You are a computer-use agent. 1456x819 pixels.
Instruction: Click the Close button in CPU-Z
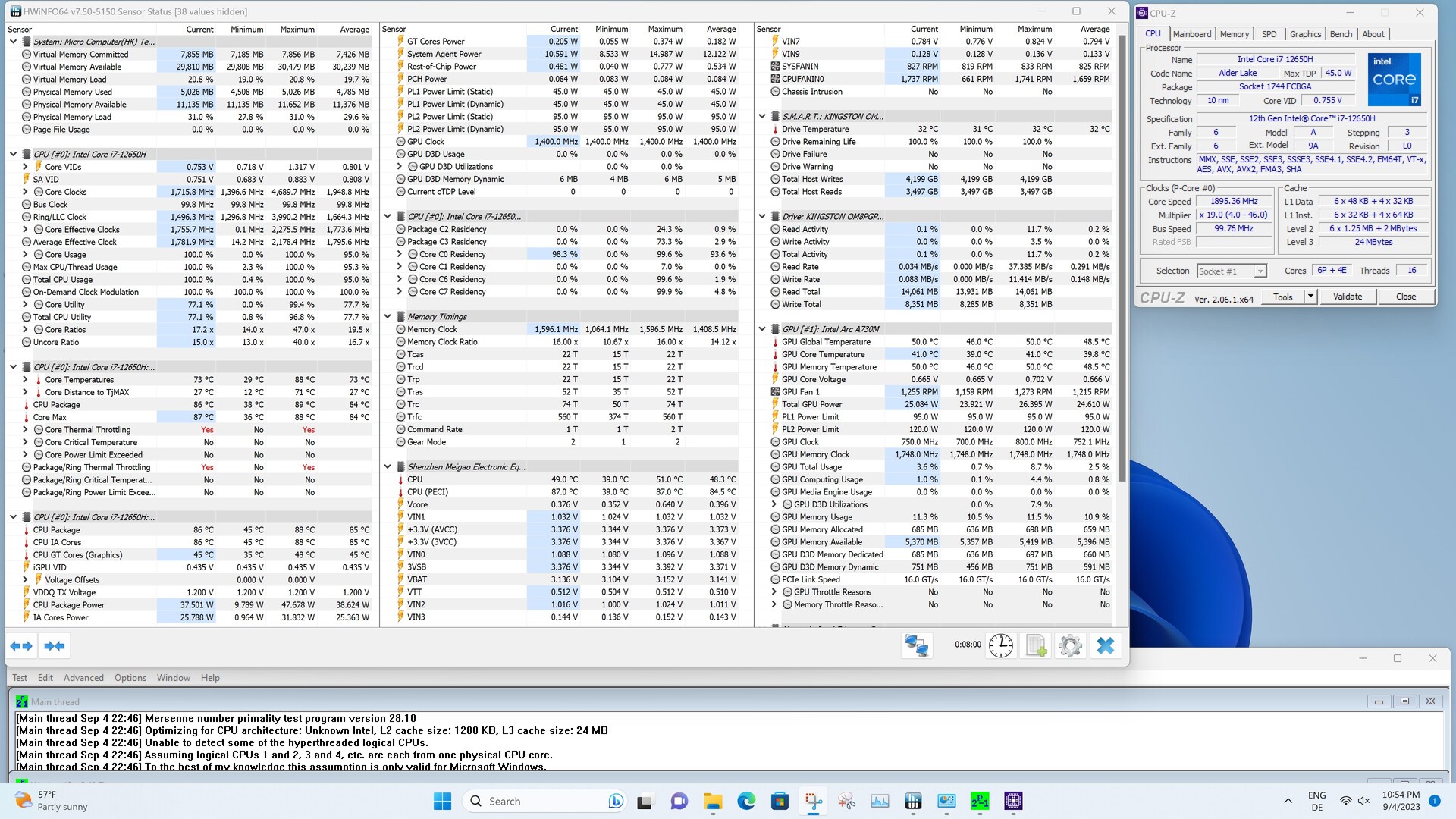pos(1405,297)
